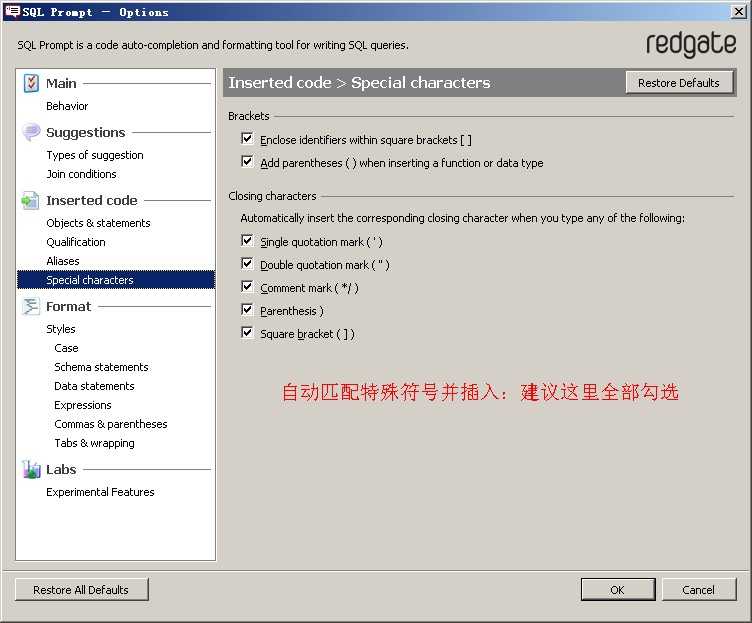Image resolution: width=752 pixels, height=623 pixels.
Task: Open Commas & parentheses page
Action: coord(111,424)
